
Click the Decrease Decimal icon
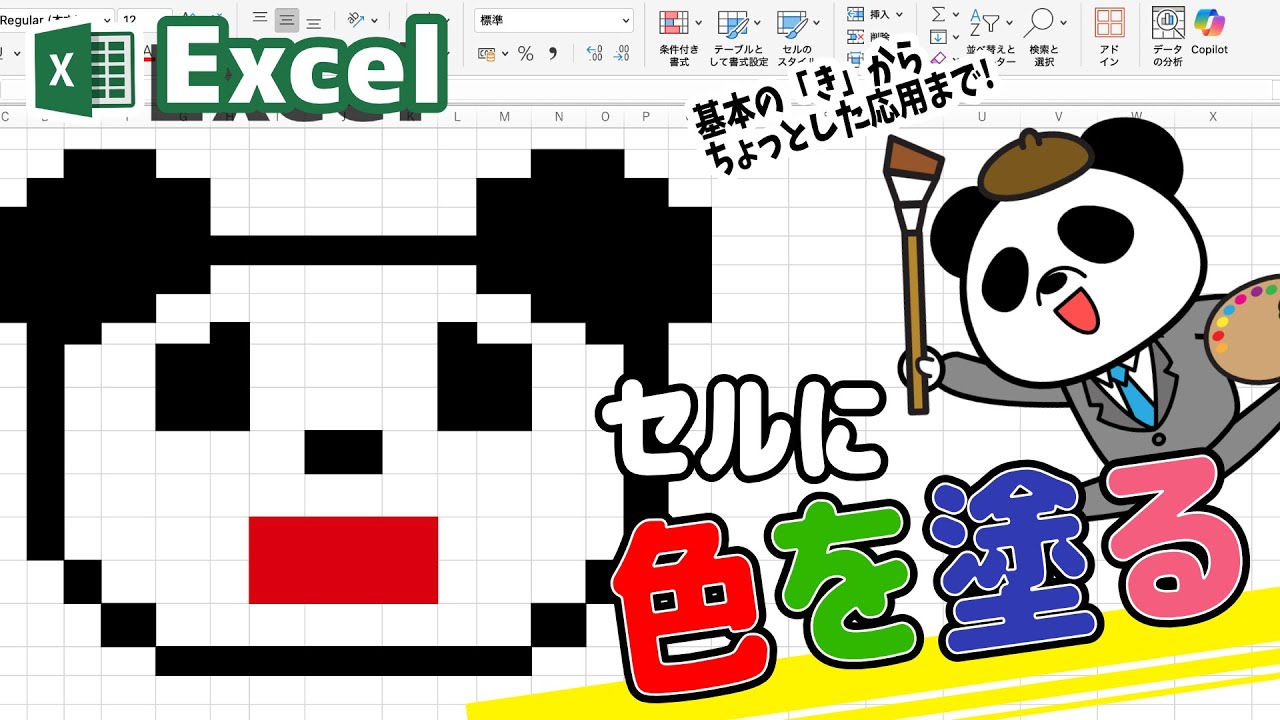tap(621, 54)
